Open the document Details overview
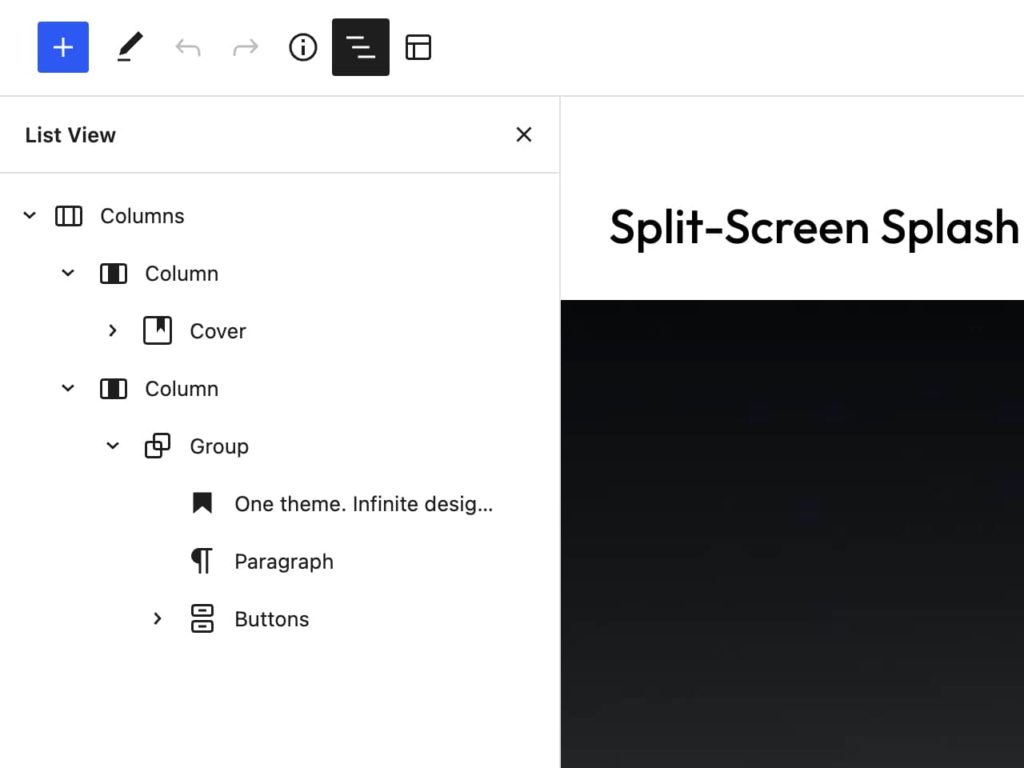Image resolution: width=1024 pixels, height=768 pixels. pos(302,46)
